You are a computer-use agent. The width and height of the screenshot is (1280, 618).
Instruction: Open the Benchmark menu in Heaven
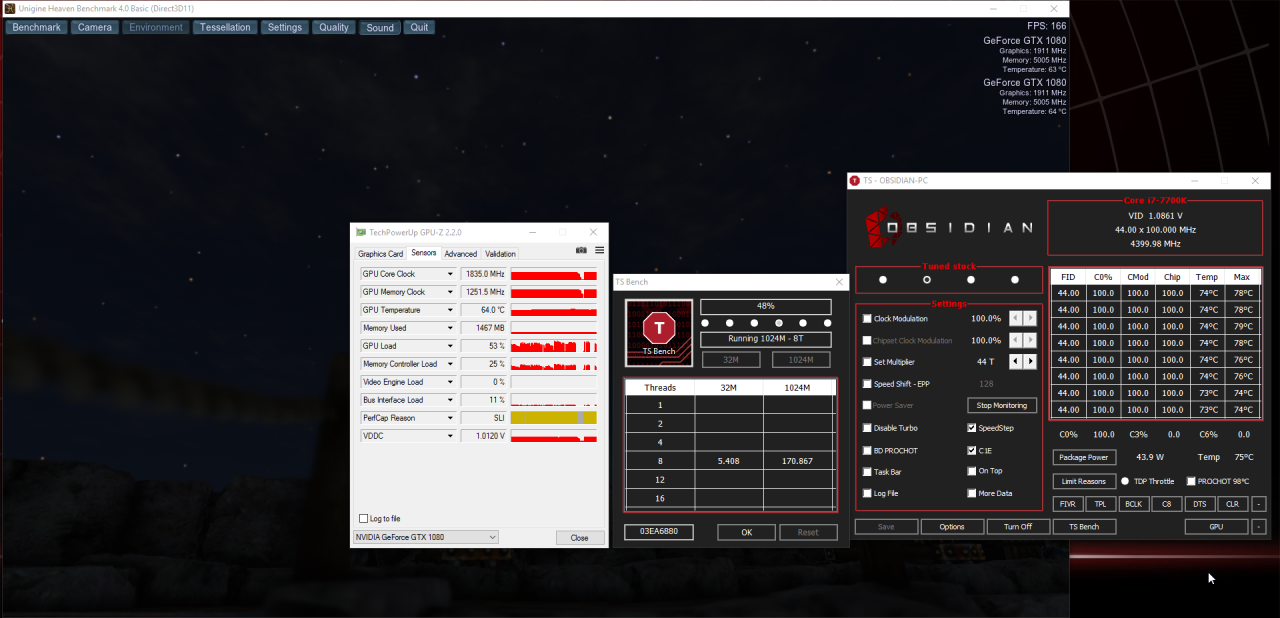coord(36,27)
